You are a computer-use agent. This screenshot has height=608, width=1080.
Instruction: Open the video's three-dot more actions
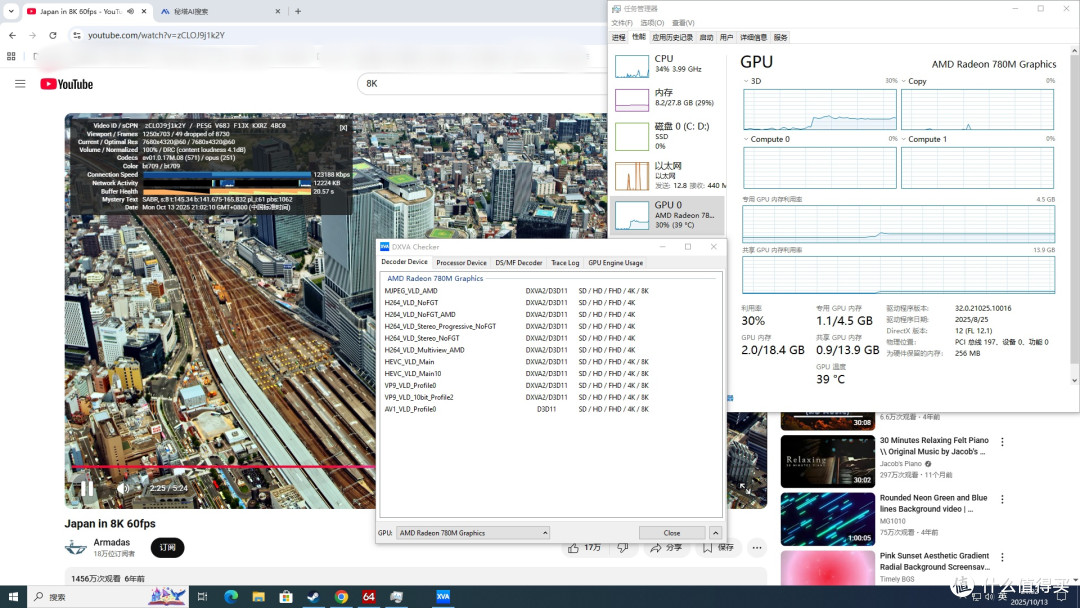click(x=757, y=547)
